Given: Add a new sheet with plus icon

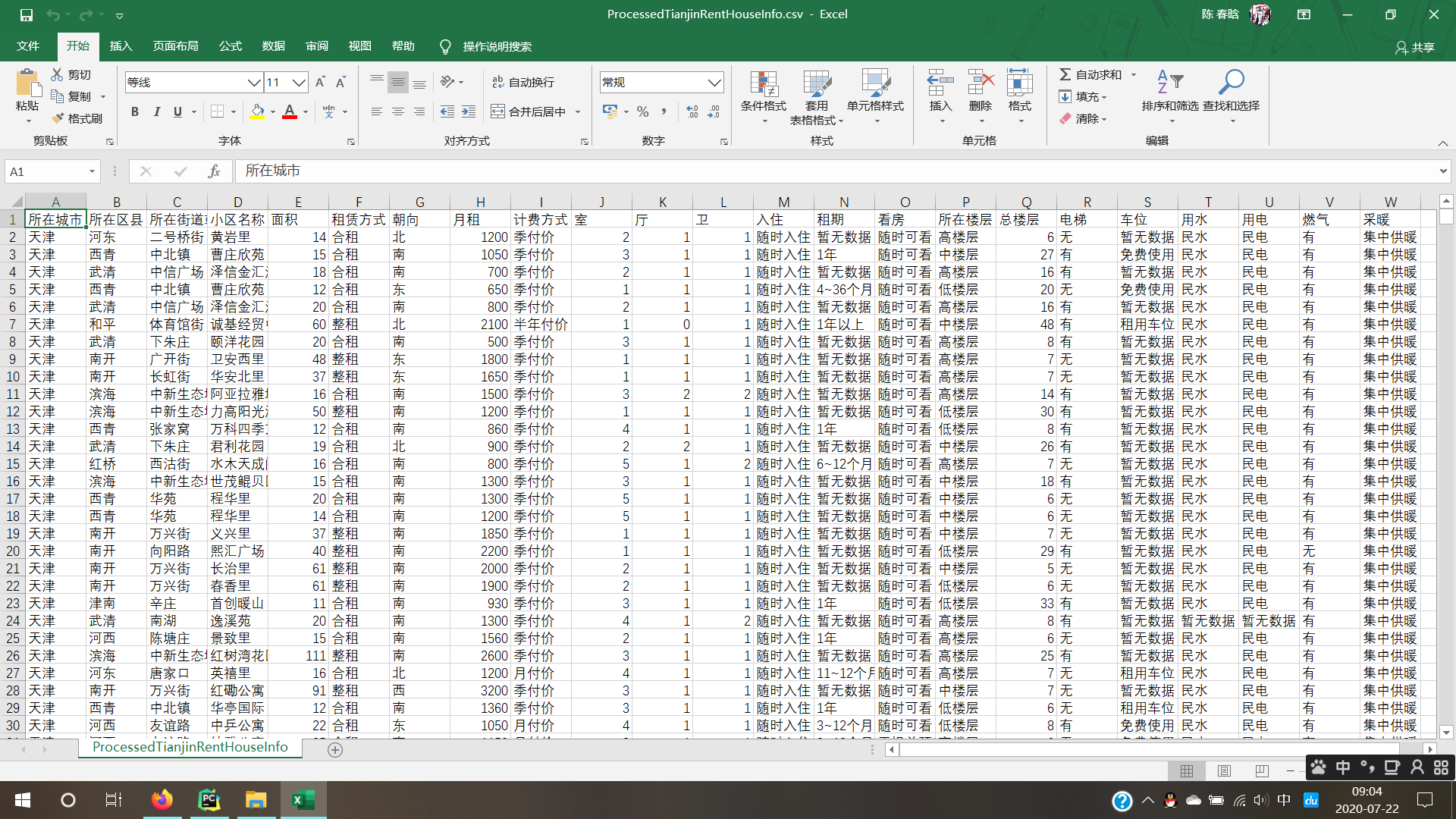Looking at the screenshot, I should click(335, 749).
